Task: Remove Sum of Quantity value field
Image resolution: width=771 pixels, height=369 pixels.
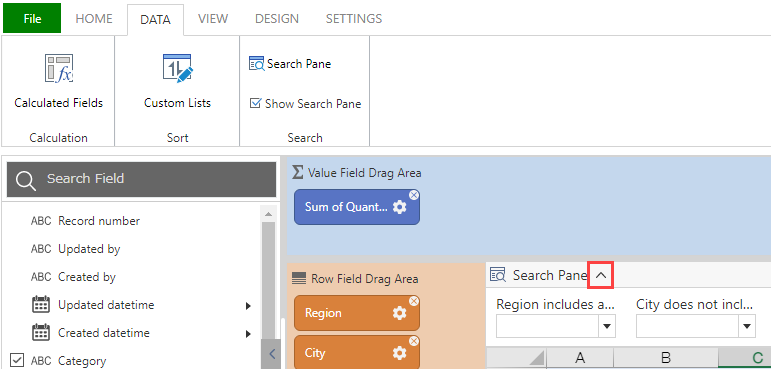Action: pos(414,195)
